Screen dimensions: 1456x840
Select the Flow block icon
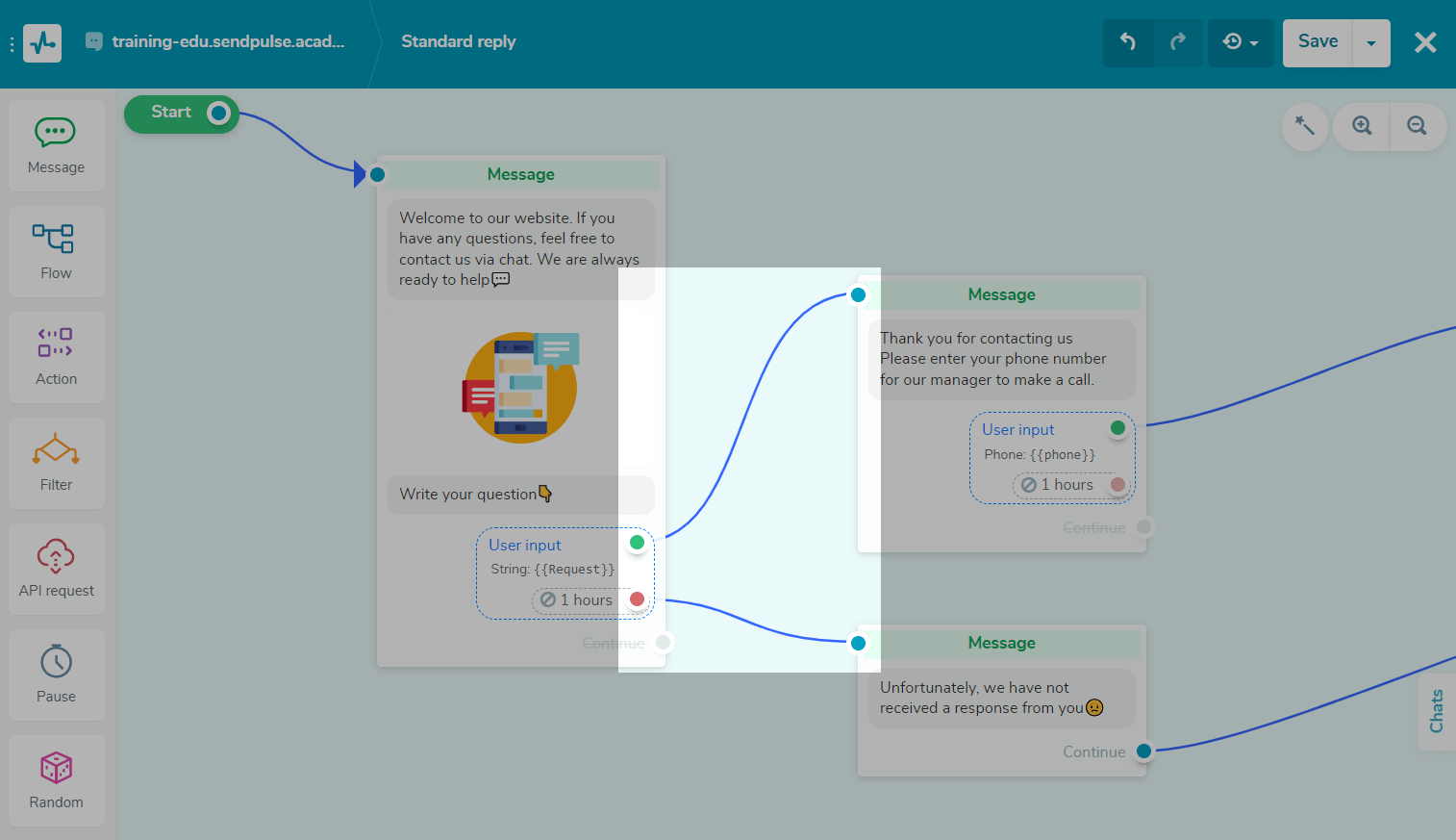[x=55, y=251]
